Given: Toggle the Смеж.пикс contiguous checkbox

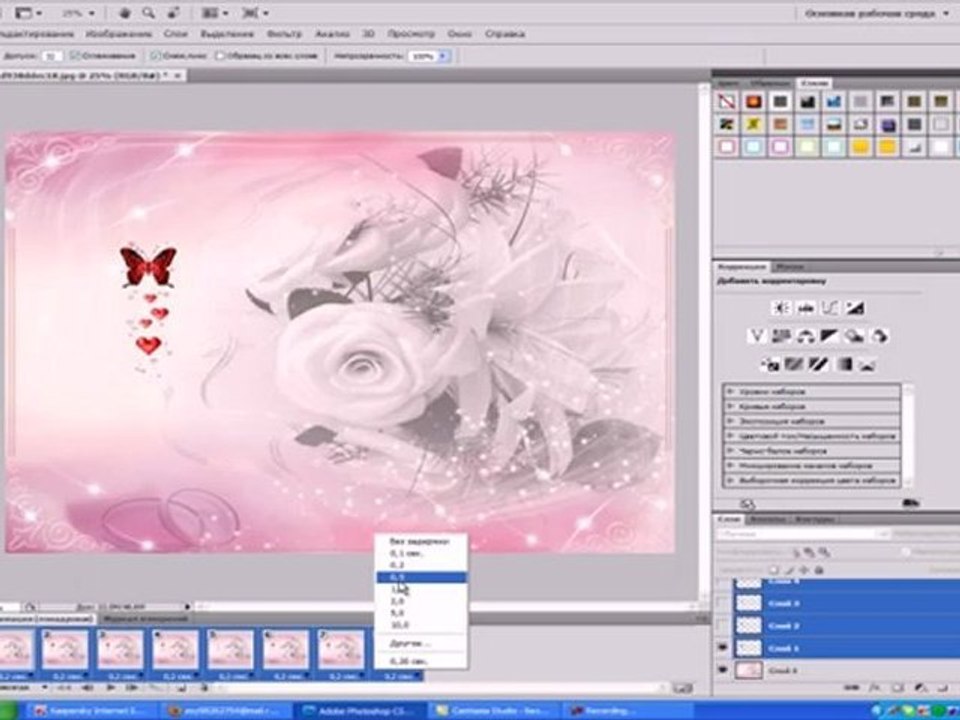Looking at the screenshot, I should point(156,56).
